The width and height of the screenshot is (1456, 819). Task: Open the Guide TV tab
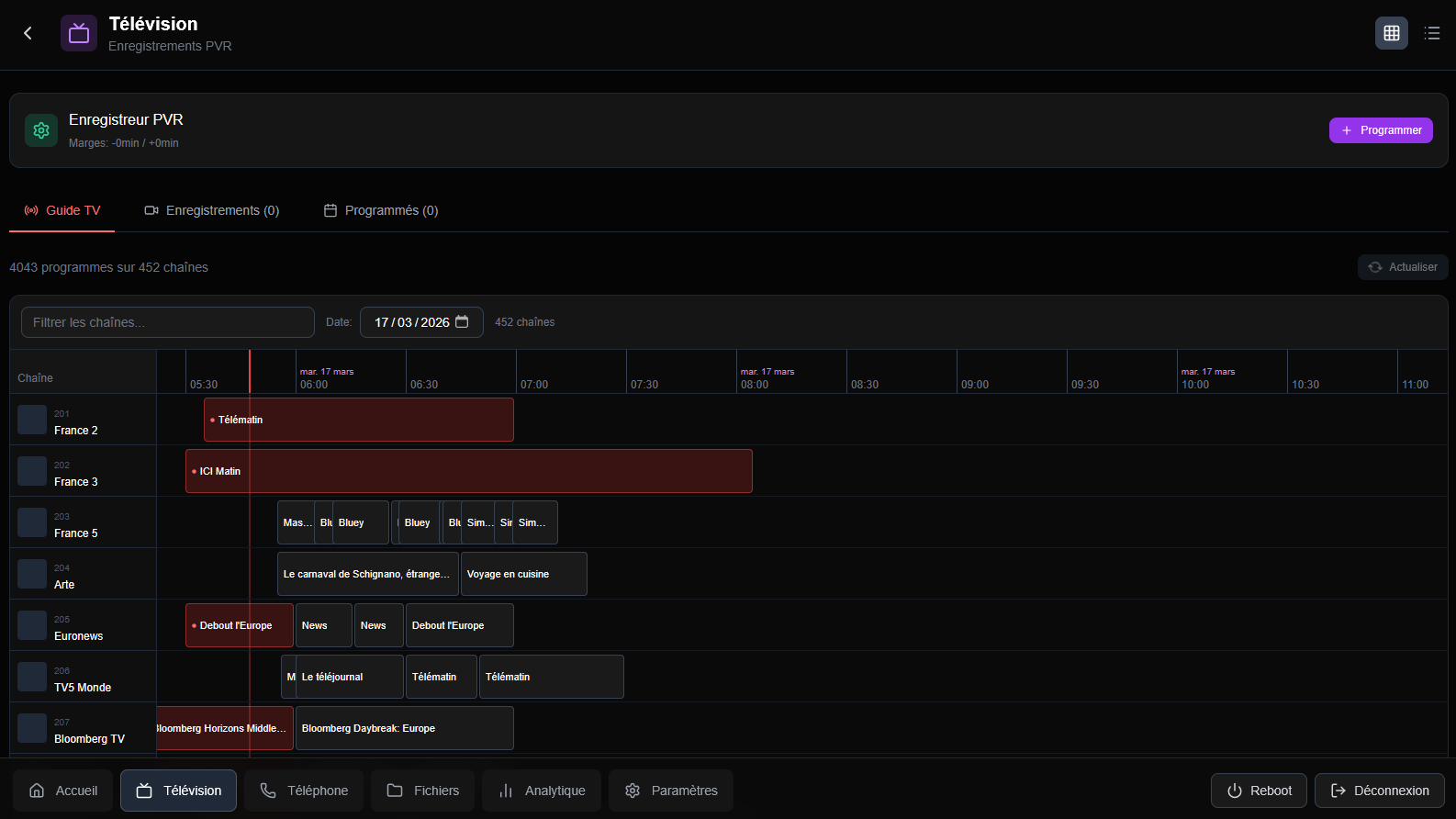pyautogui.click(x=62, y=210)
